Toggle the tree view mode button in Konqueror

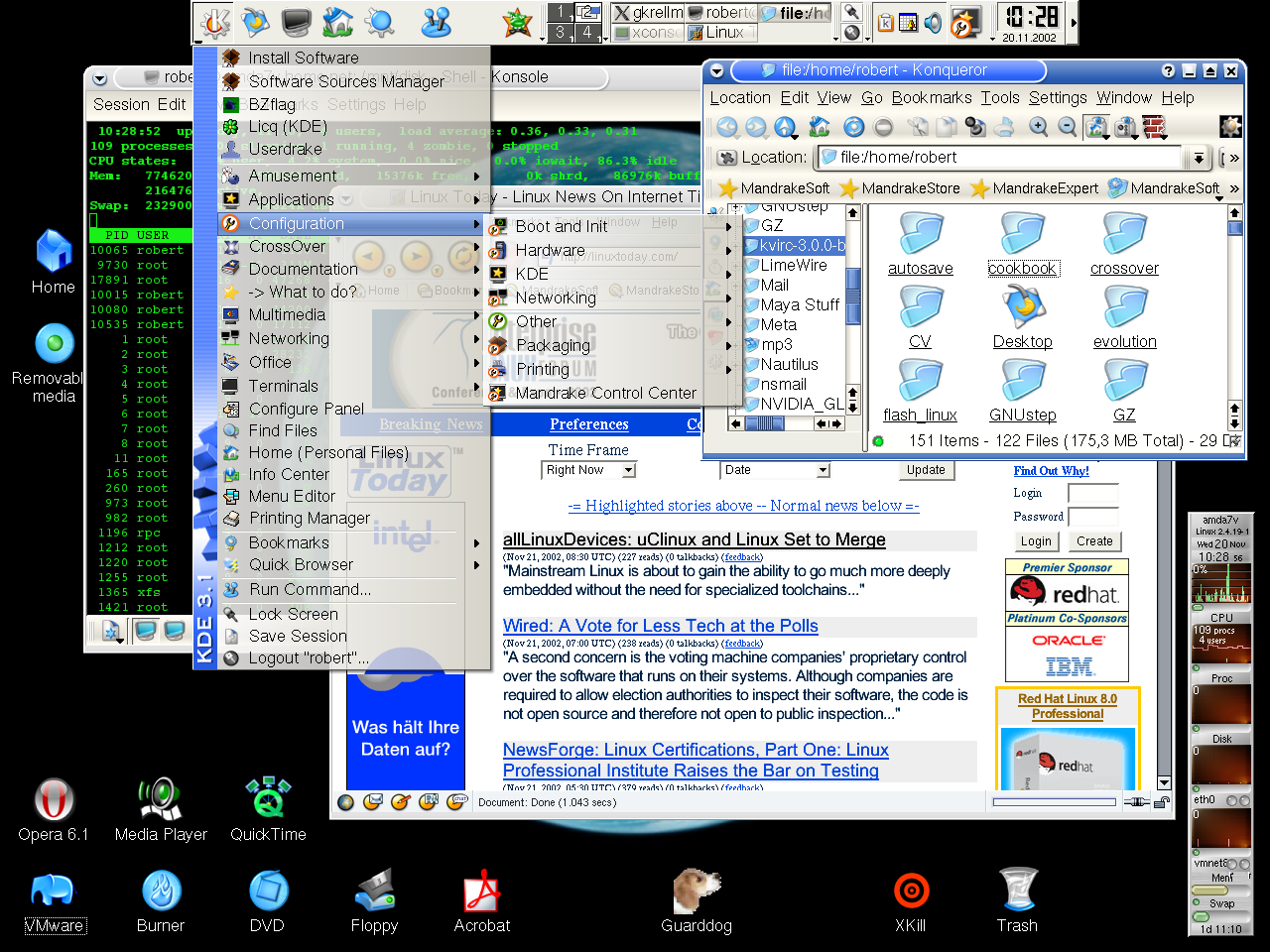click(x=1125, y=127)
